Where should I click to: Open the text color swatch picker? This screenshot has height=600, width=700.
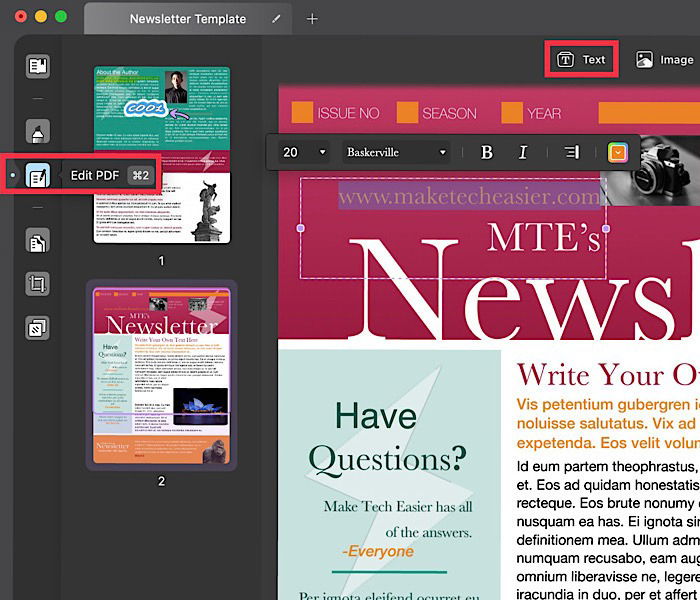coord(618,153)
